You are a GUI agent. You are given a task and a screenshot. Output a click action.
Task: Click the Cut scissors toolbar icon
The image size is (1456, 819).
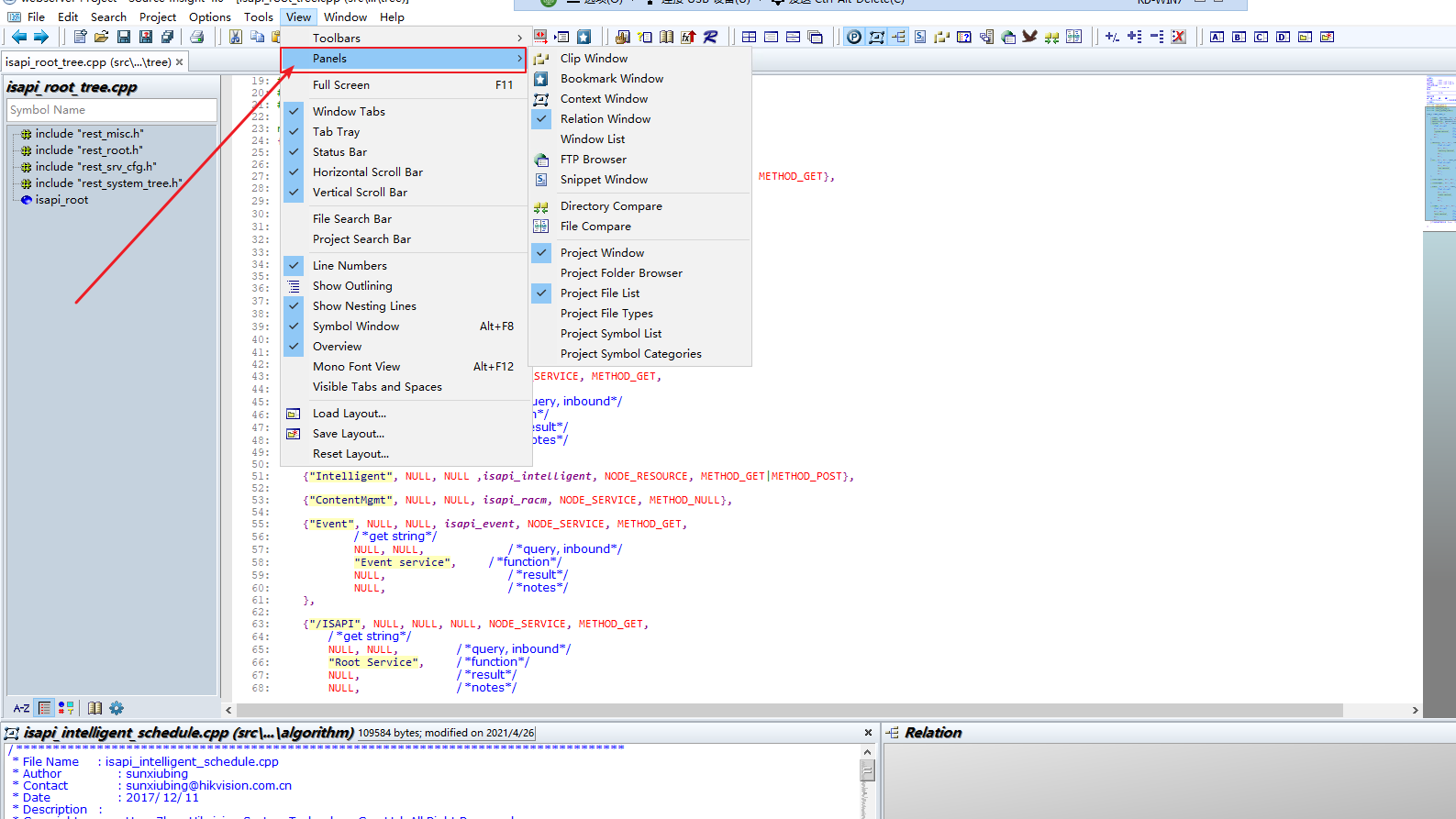(236, 37)
